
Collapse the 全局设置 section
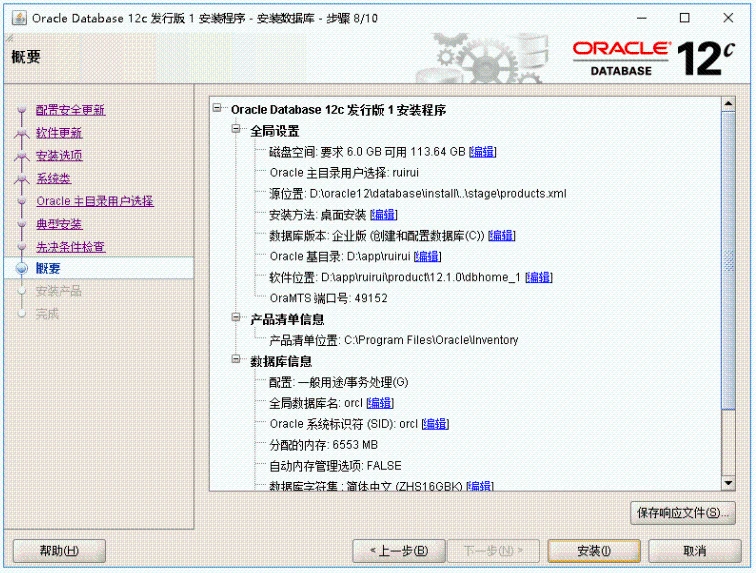(x=236, y=129)
